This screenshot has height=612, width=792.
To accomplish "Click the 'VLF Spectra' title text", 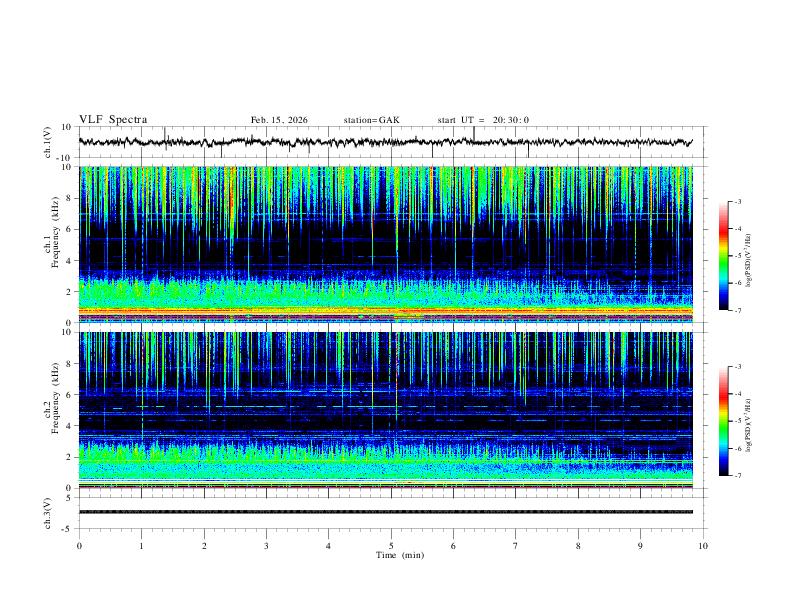I will click(113, 120).
